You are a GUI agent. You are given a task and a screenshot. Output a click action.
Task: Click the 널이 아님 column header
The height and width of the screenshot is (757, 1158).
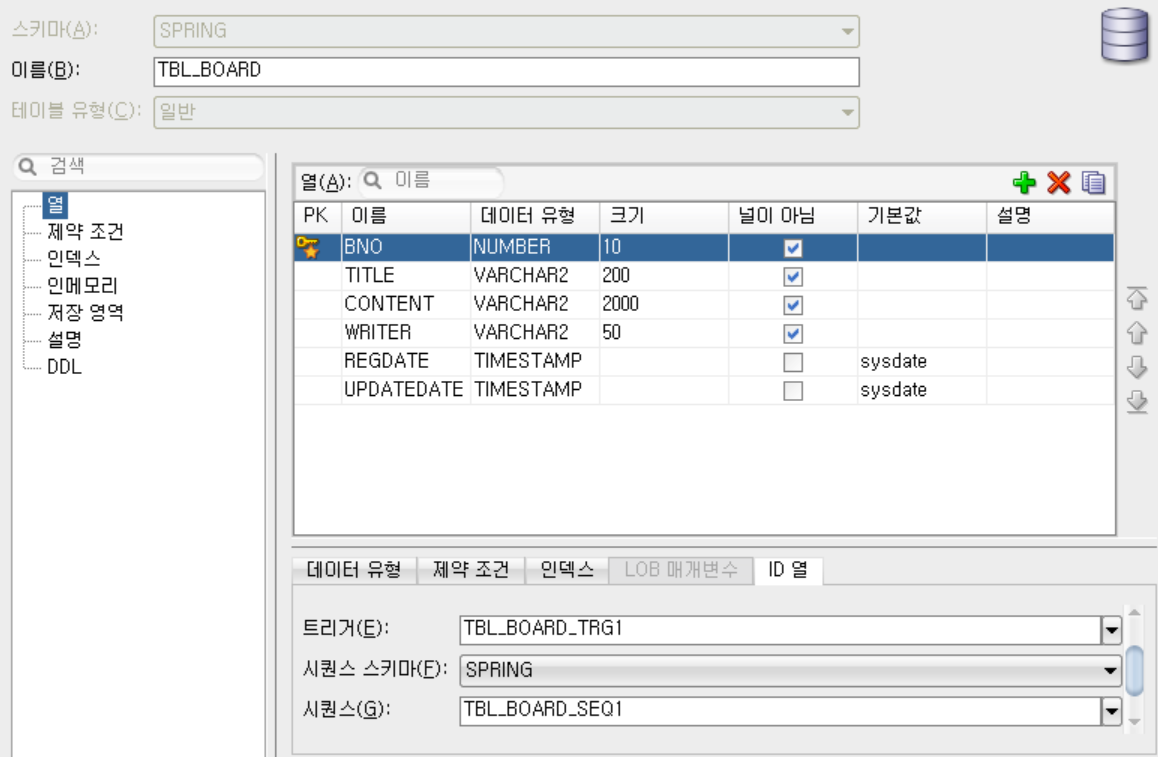pyautogui.click(x=793, y=216)
